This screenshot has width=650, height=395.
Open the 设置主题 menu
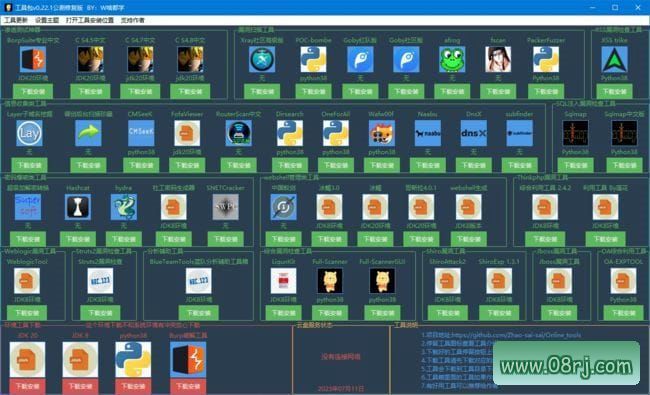coord(47,20)
